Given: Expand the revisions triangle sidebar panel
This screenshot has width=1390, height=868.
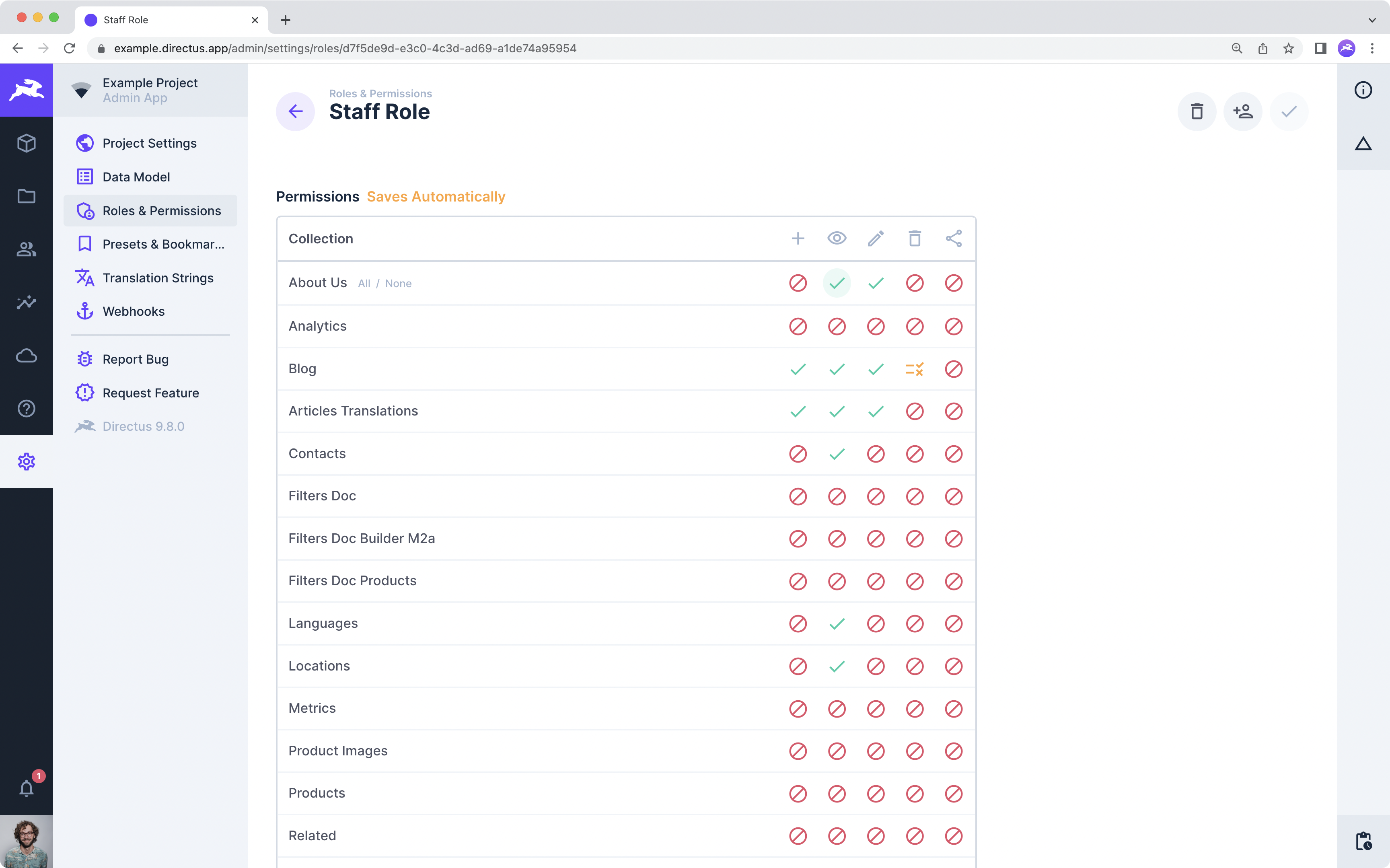Looking at the screenshot, I should [x=1363, y=144].
